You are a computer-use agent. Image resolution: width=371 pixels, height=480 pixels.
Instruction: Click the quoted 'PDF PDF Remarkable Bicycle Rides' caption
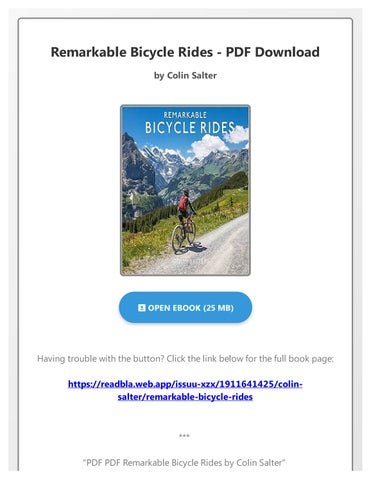(x=184, y=463)
